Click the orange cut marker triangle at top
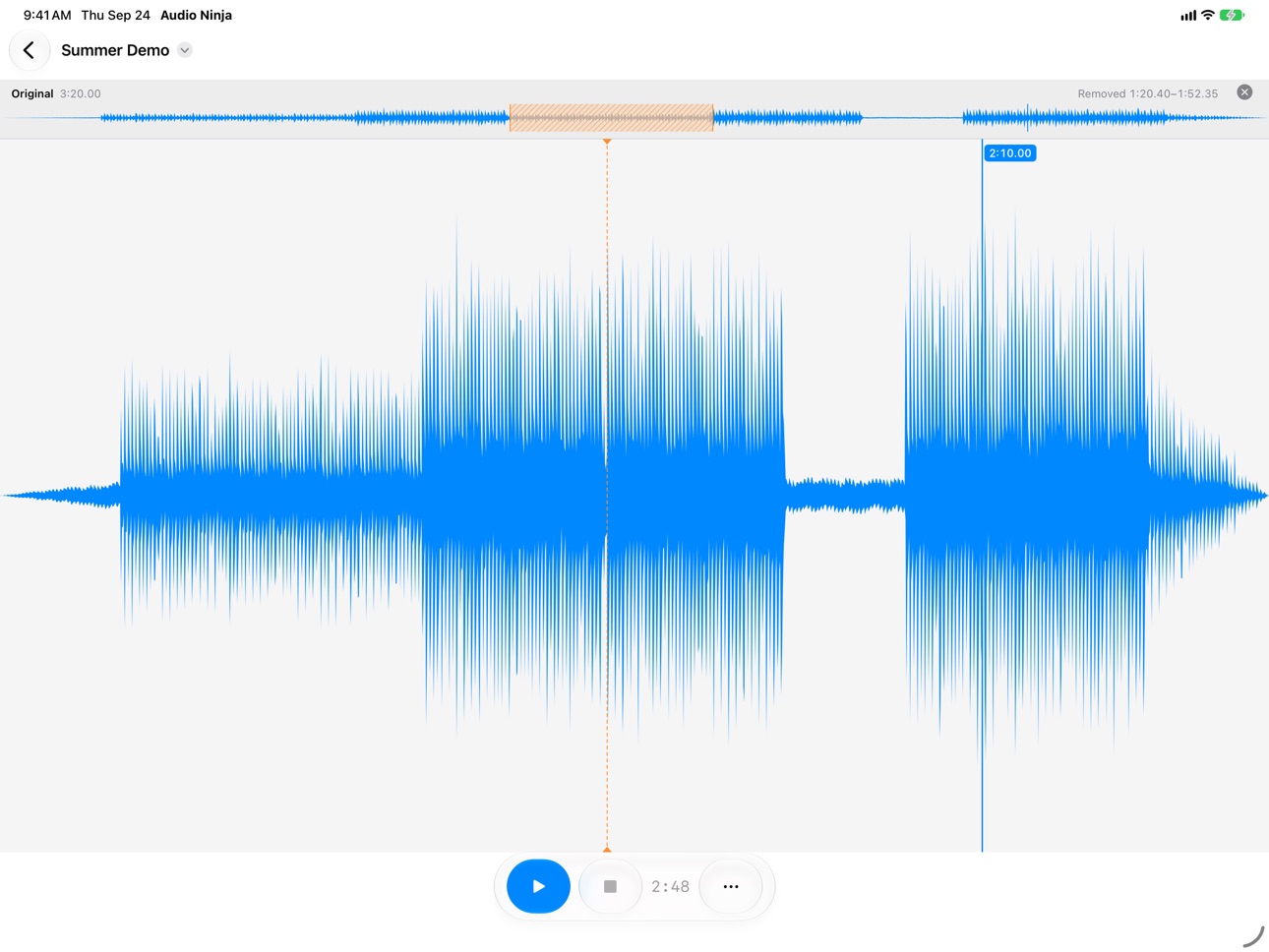Image resolution: width=1269 pixels, height=952 pixels. [607, 142]
